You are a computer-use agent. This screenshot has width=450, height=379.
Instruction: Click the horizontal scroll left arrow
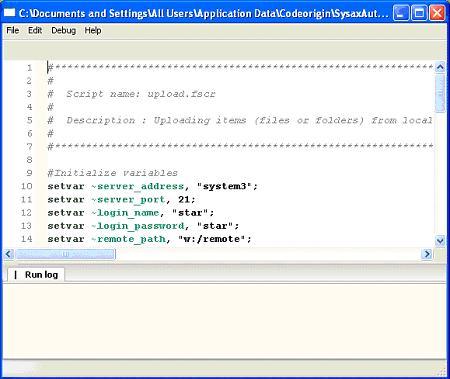click(x=9, y=254)
